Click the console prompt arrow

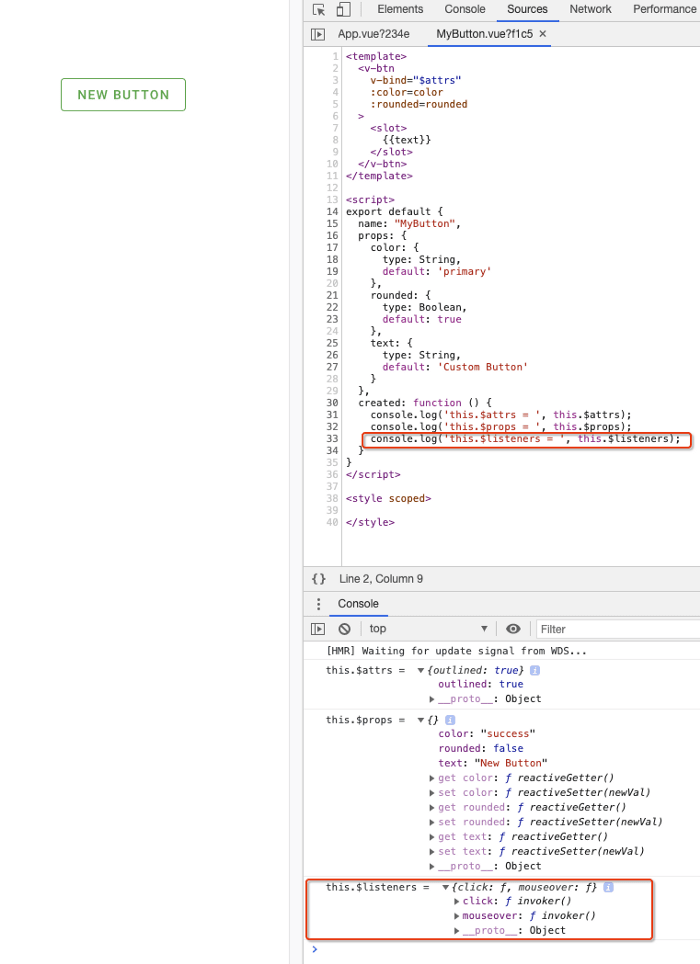(315, 949)
